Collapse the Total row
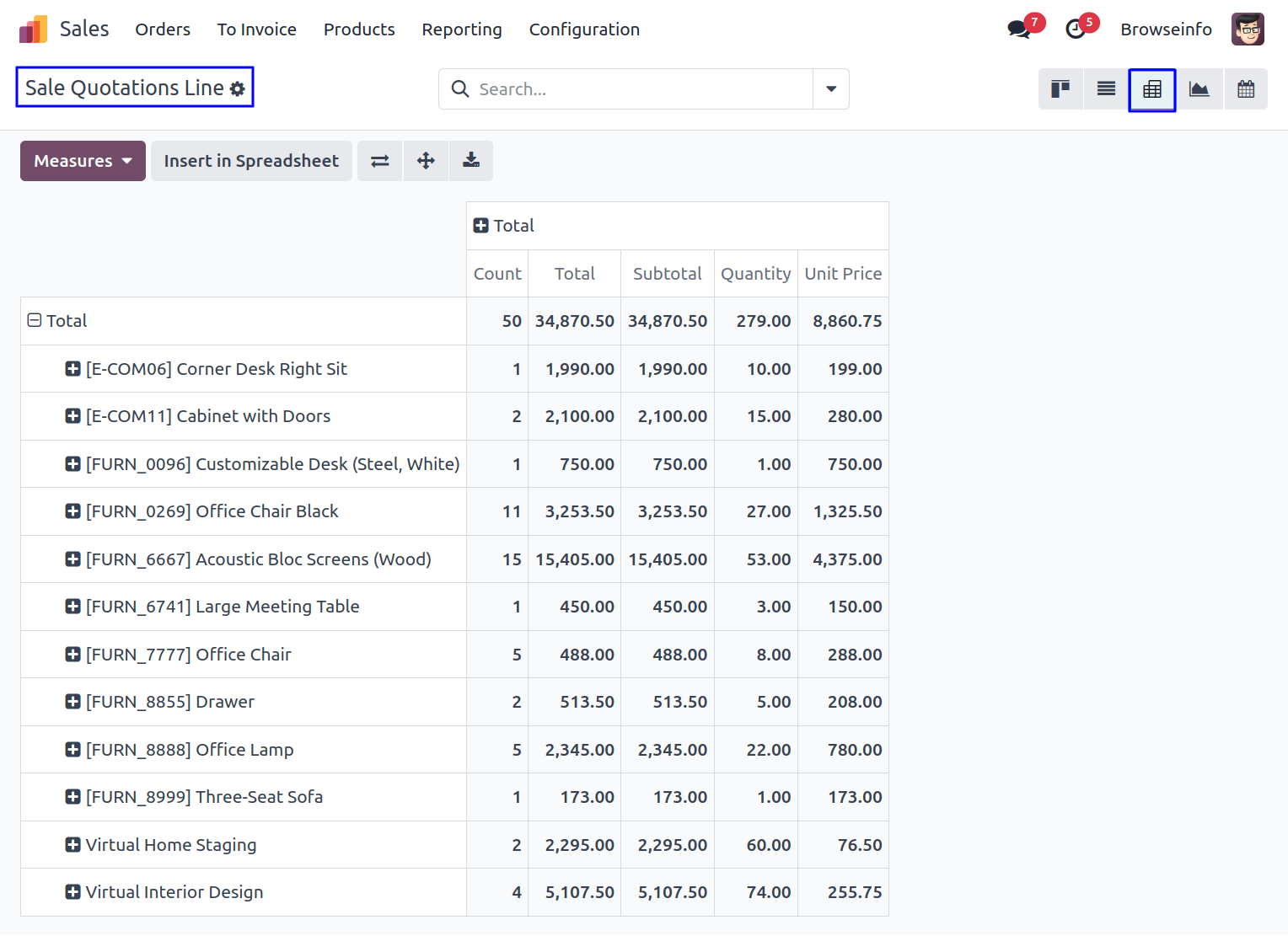Image resolution: width=1288 pixels, height=936 pixels. [35, 321]
